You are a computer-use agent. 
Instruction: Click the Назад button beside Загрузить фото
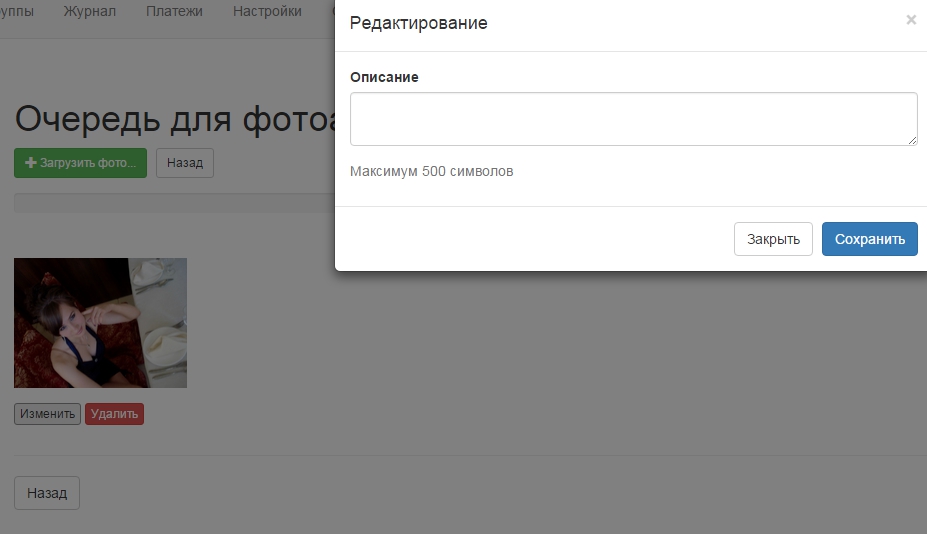click(x=185, y=163)
